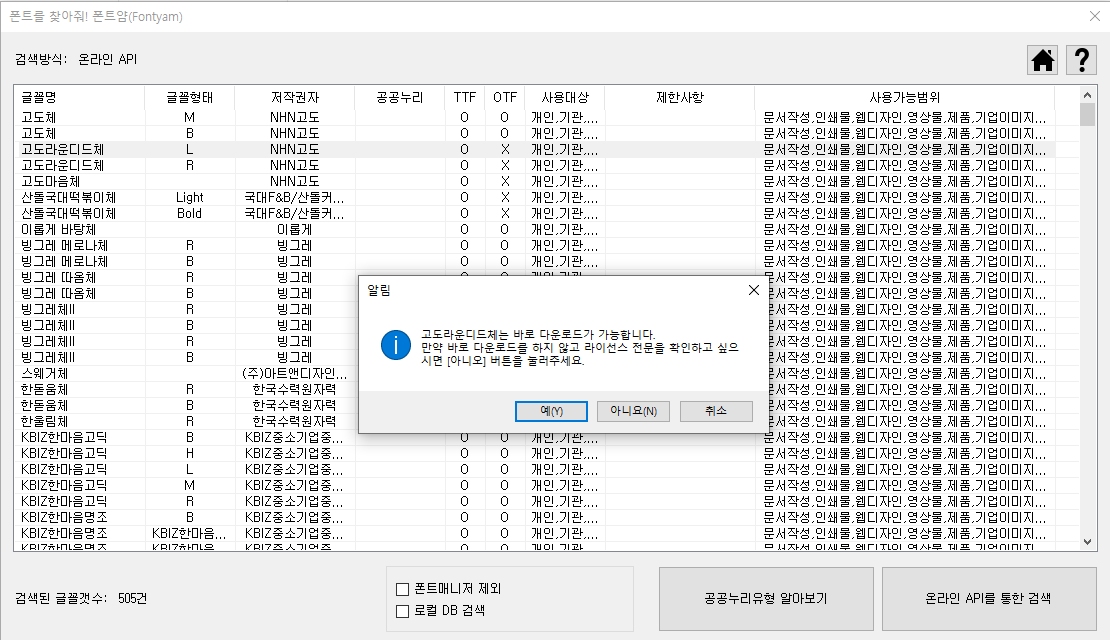Close the Fontyam main window

click(x=1093, y=16)
